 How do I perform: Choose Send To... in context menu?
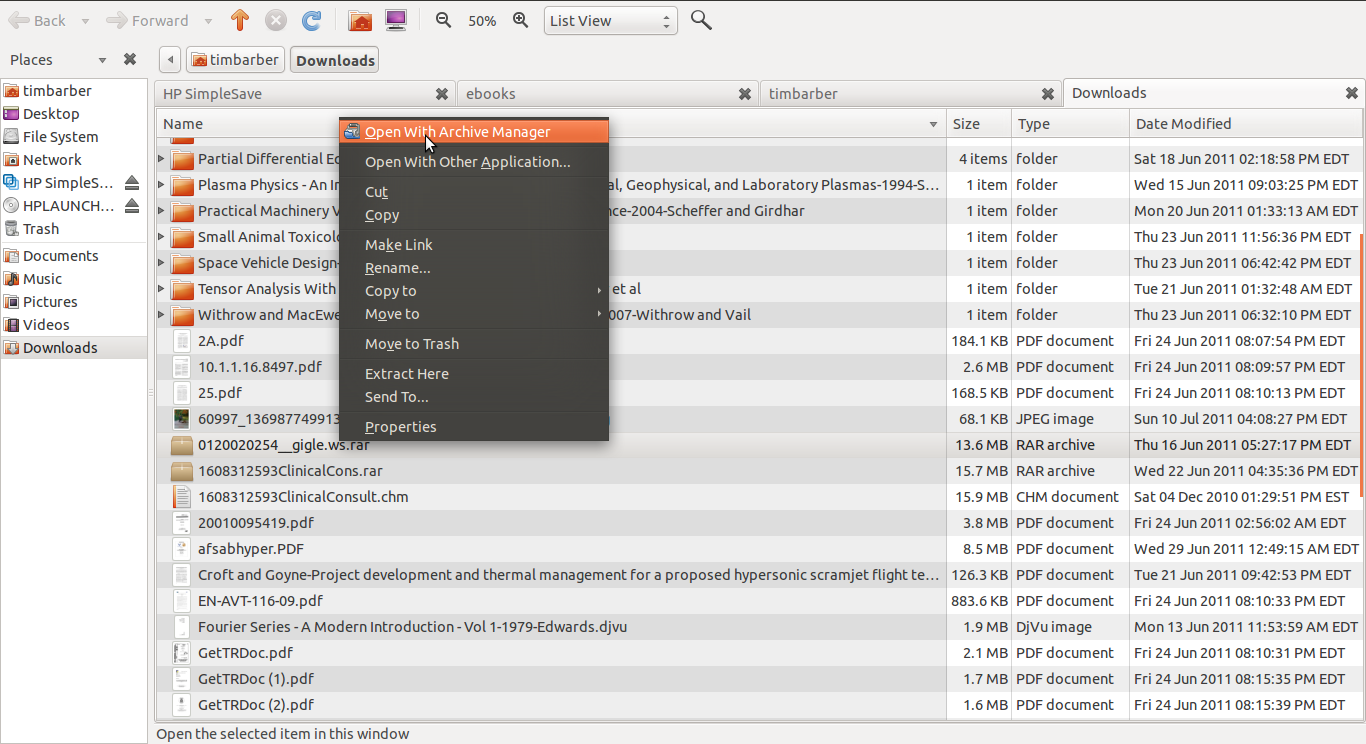coord(474,397)
